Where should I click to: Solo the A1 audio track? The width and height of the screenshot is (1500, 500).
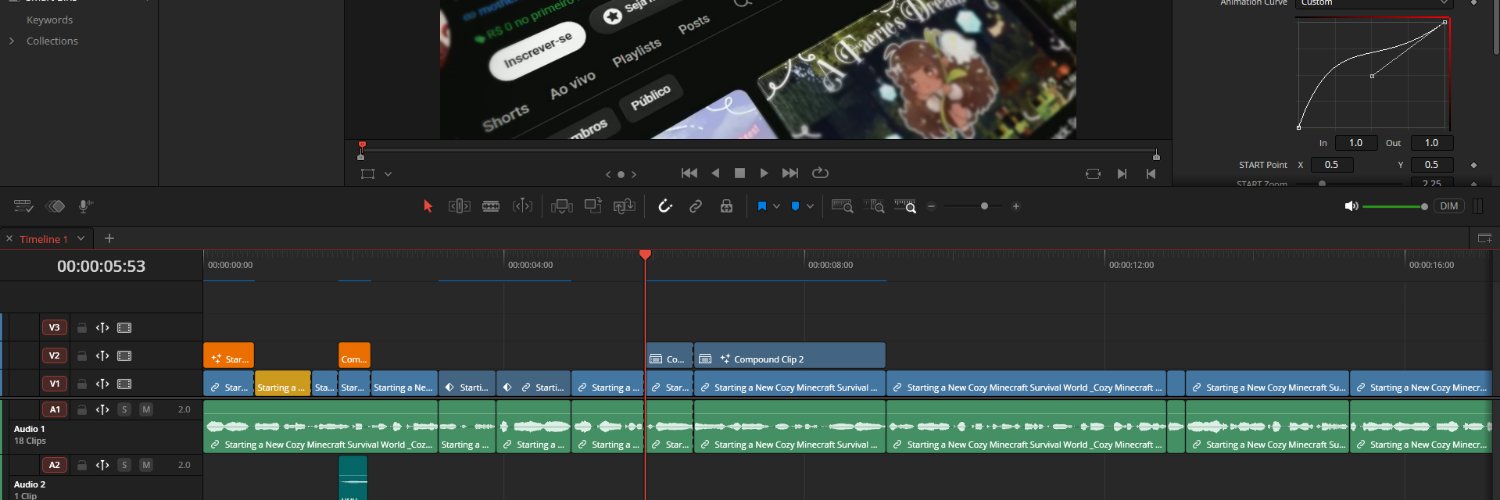124,409
